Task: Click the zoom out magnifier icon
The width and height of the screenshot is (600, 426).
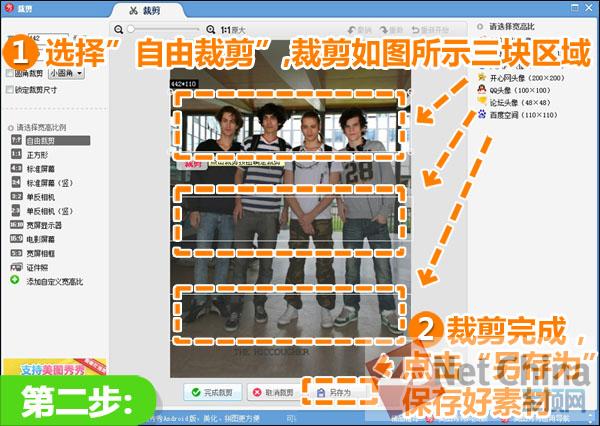Action: [119, 29]
